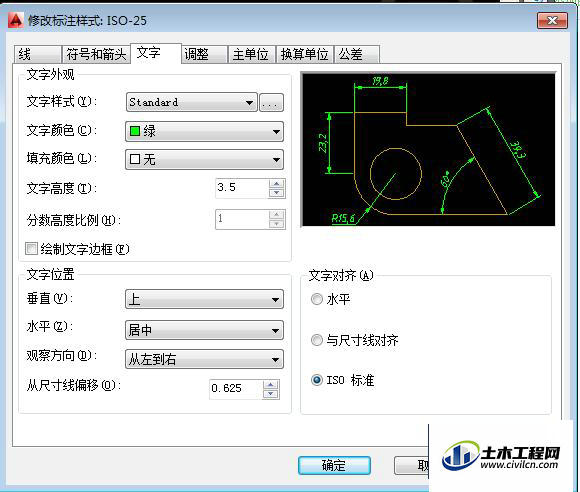Go to the 调整 tab
The height and width of the screenshot is (492, 580).
[204, 54]
